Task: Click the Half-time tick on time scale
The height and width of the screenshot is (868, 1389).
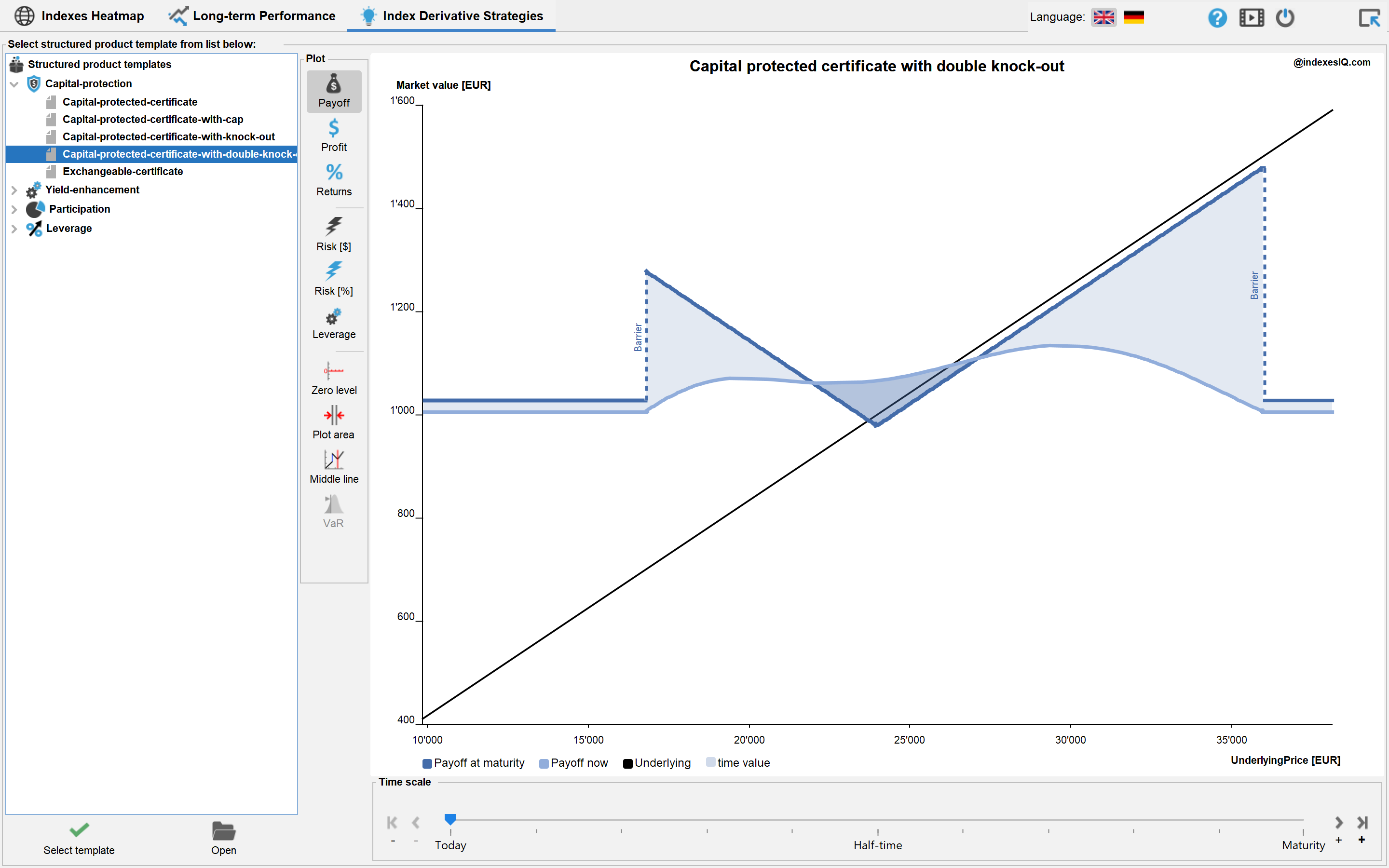Action: click(x=878, y=832)
